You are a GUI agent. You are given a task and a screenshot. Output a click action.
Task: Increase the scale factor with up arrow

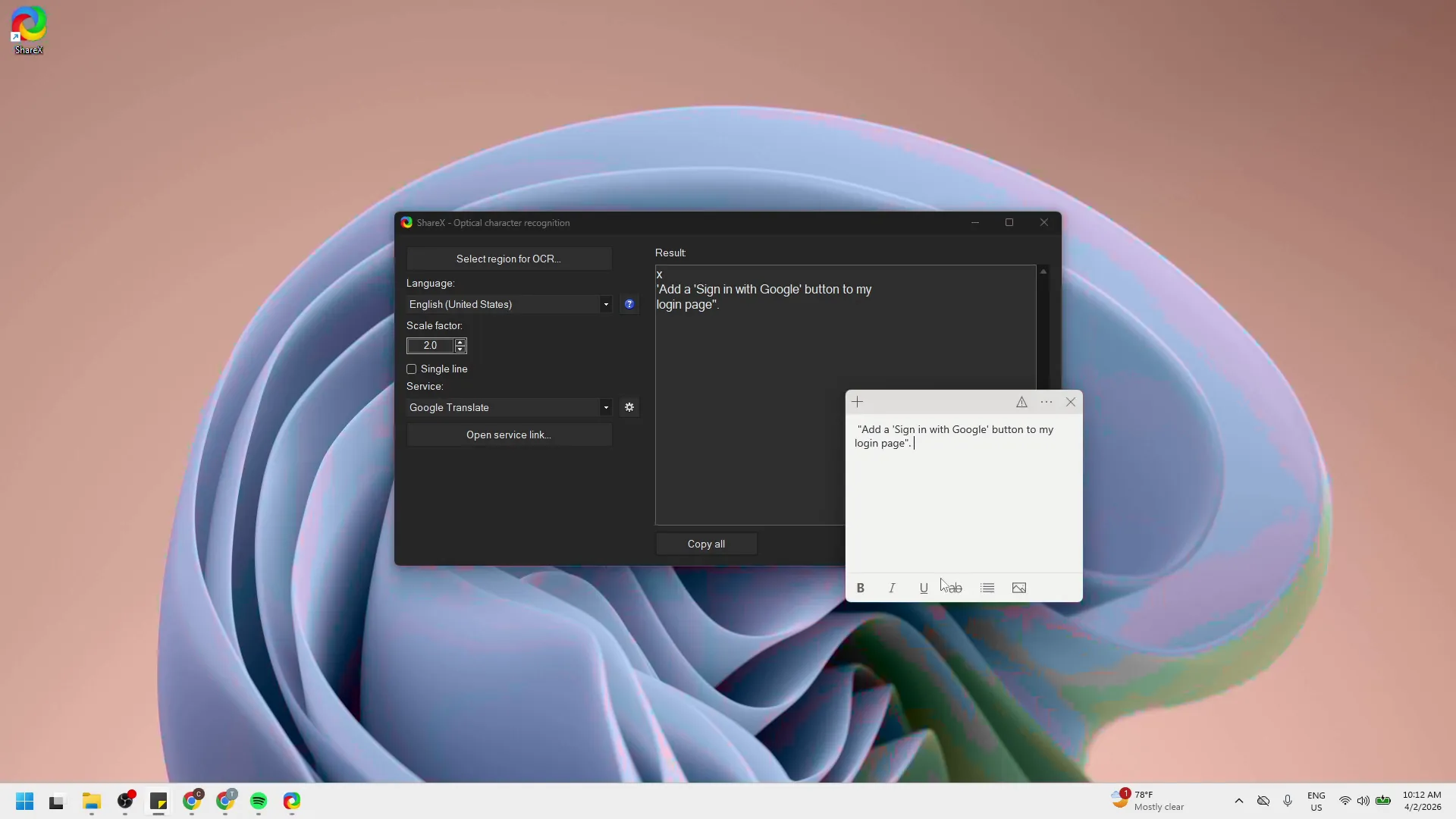tap(460, 342)
